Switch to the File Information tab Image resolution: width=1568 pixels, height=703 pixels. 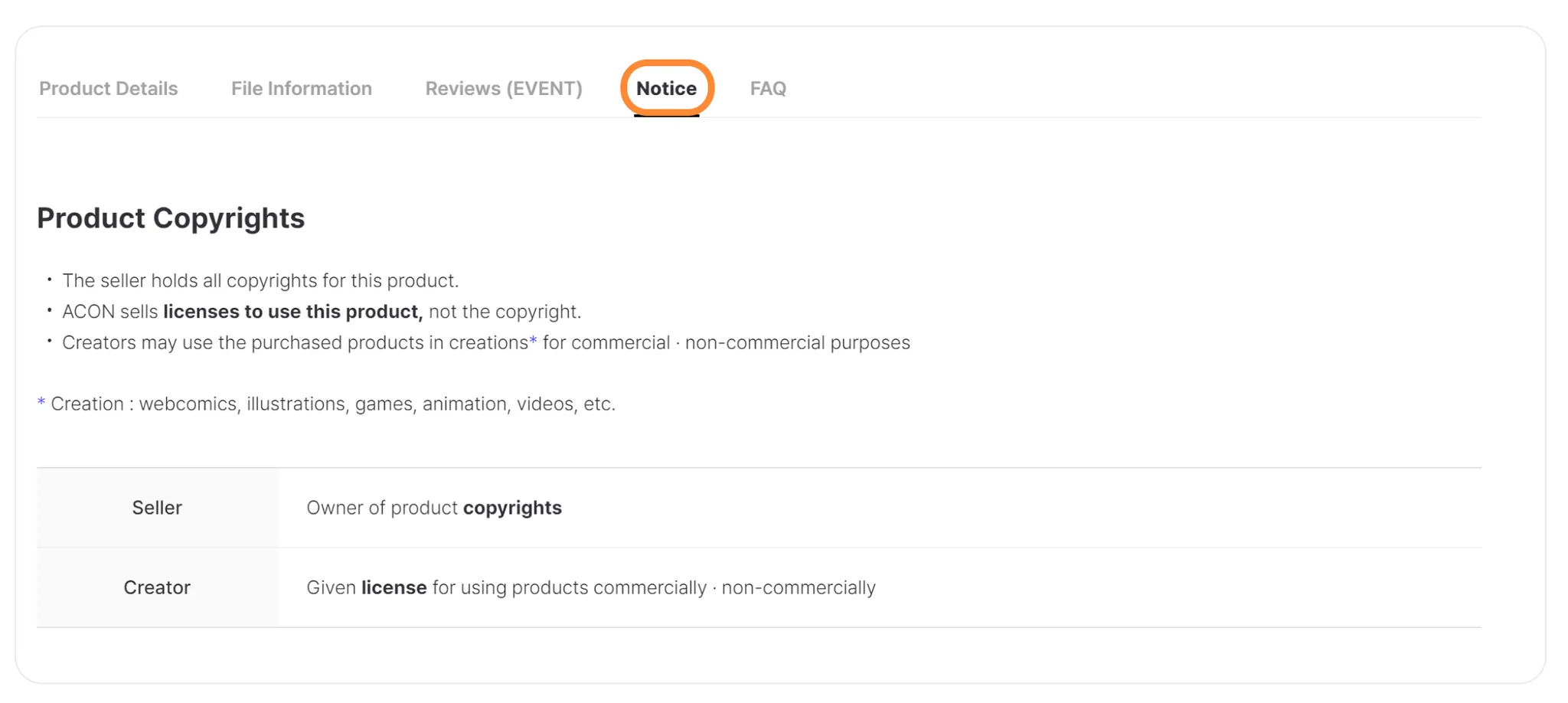tap(301, 89)
